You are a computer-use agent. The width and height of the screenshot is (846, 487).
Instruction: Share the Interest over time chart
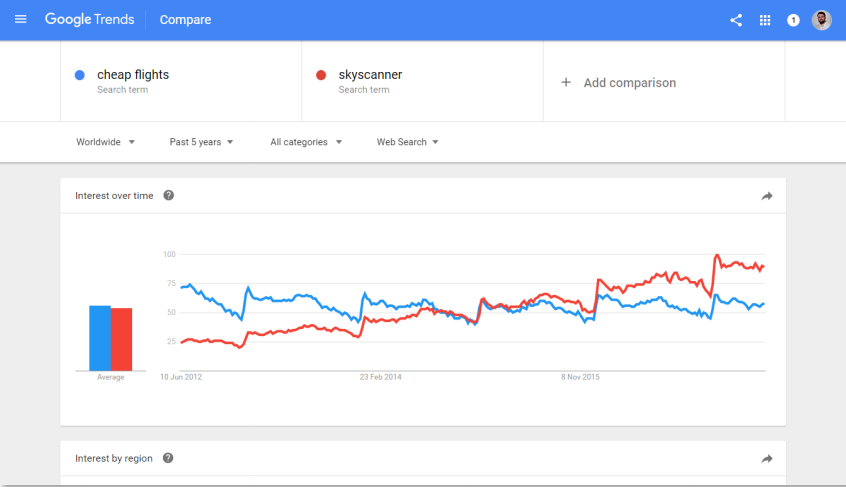[767, 196]
